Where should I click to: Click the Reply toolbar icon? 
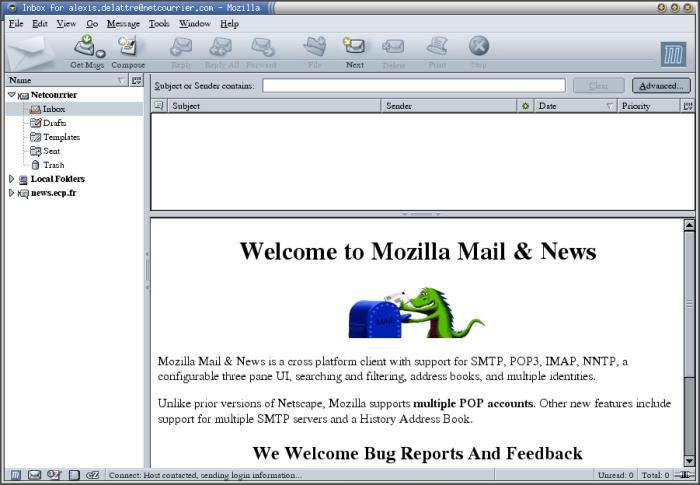pos(181,52)
